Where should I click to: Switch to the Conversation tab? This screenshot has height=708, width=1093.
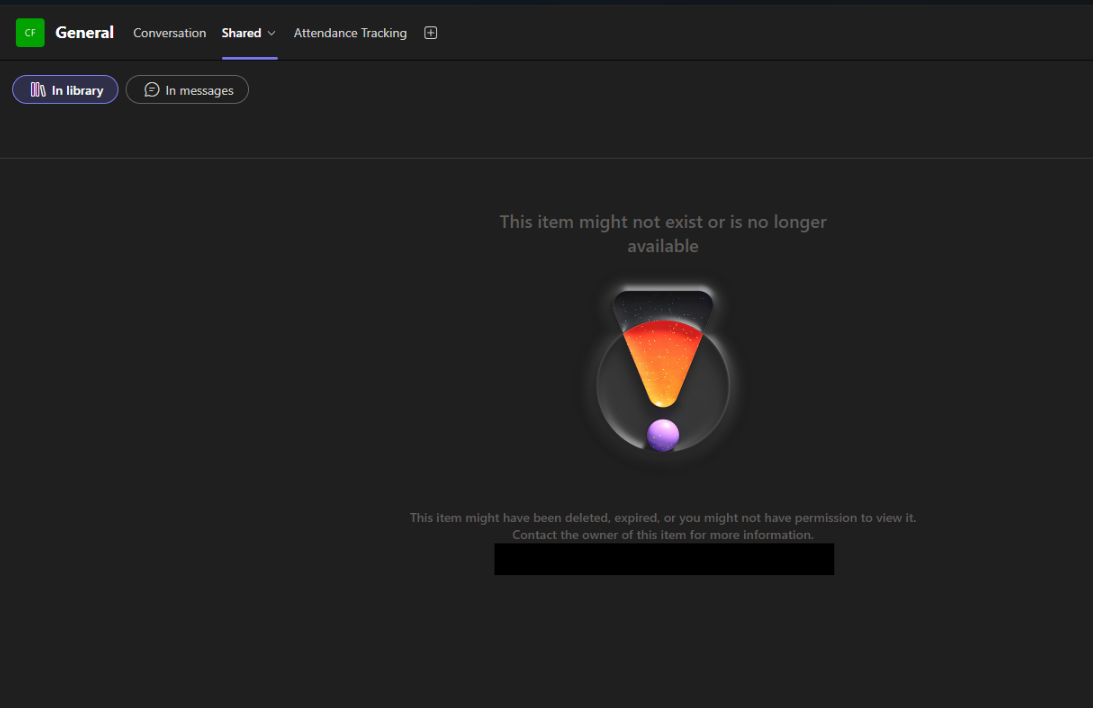coord(169,32)
